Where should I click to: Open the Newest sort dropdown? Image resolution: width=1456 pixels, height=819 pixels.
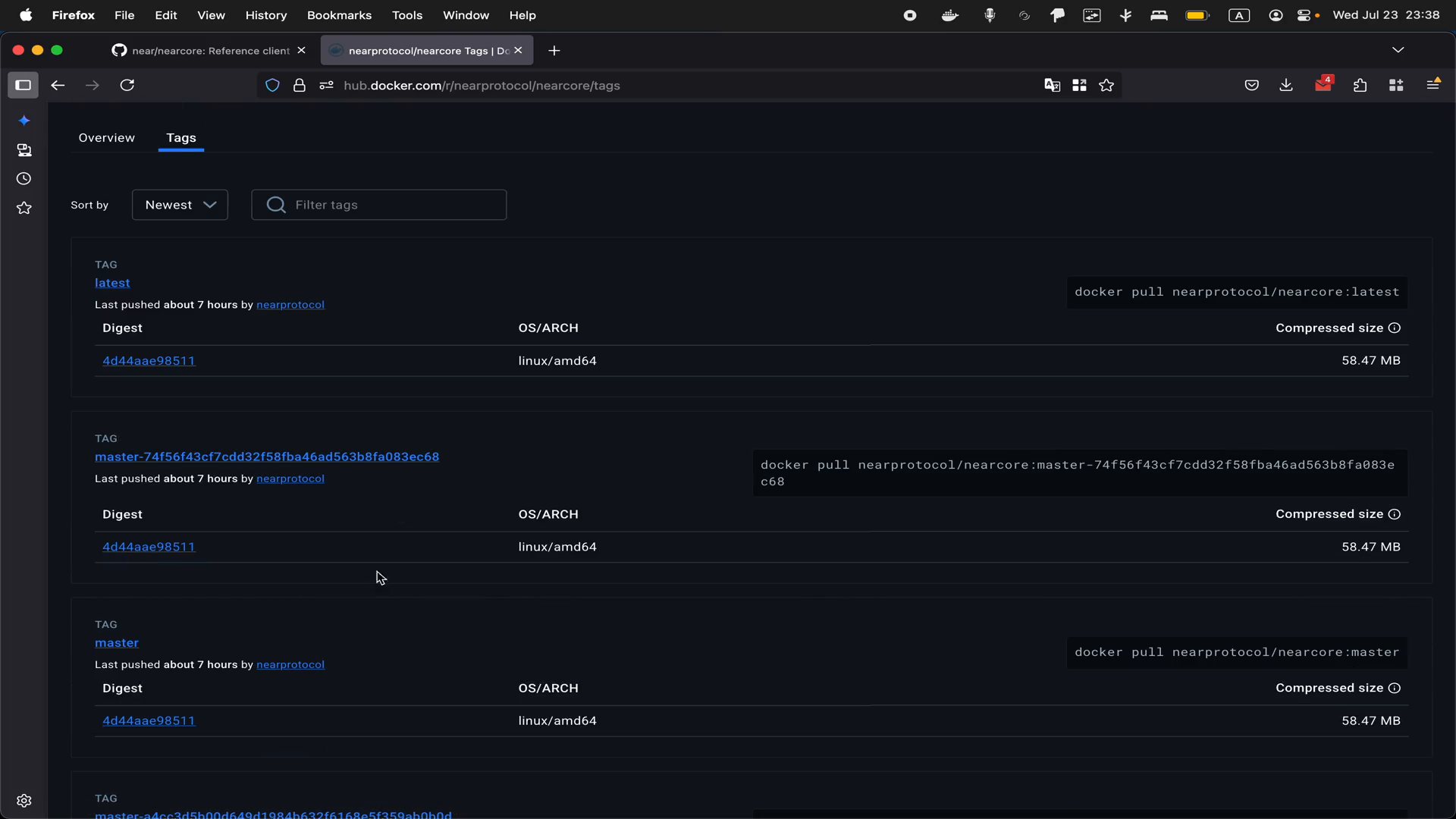[x=180, y=205]
